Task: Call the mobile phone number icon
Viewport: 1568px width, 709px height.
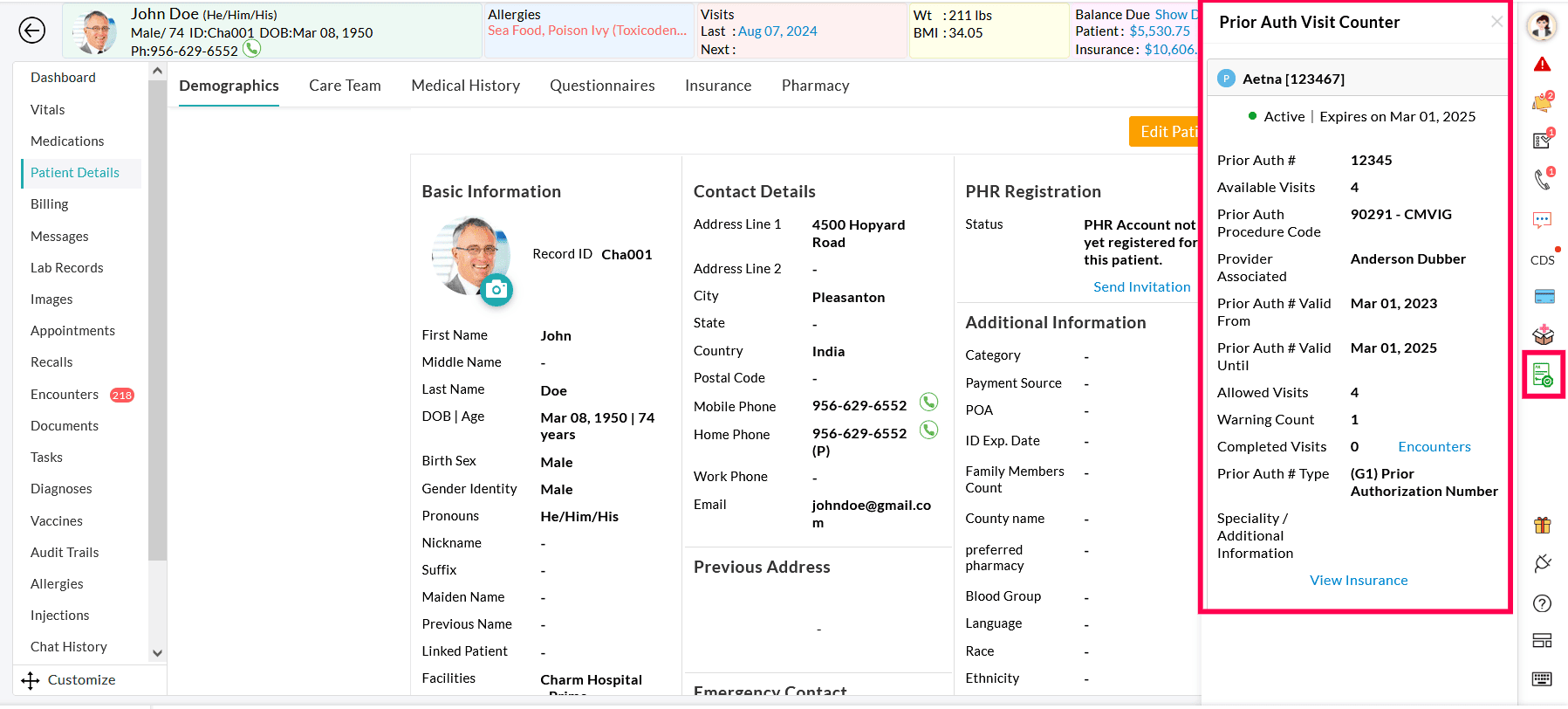Action: [929, 402]
